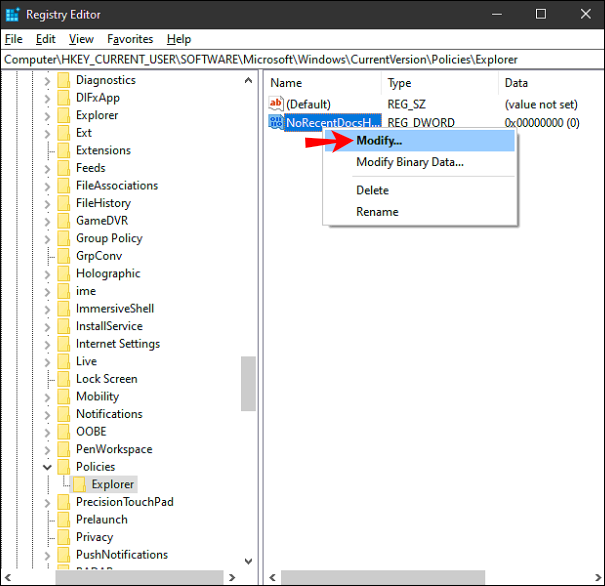This screenshot has width=605, height=586.
Task: Select the Prelaunch key label
Action: [101, 520]
